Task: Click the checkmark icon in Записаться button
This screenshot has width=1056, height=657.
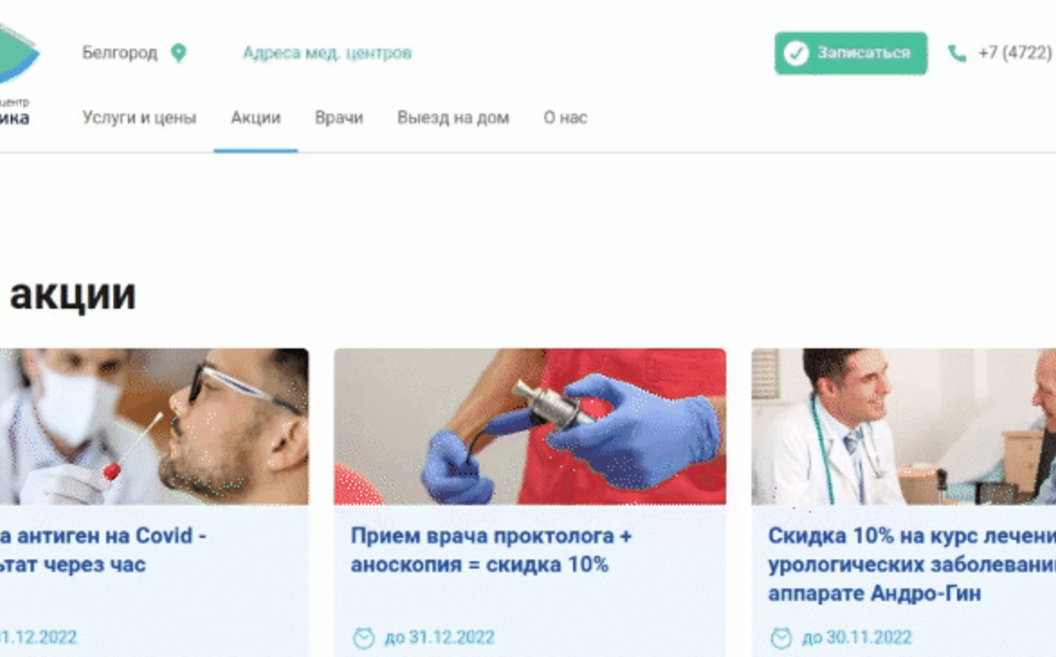Action: coord(795,53)
